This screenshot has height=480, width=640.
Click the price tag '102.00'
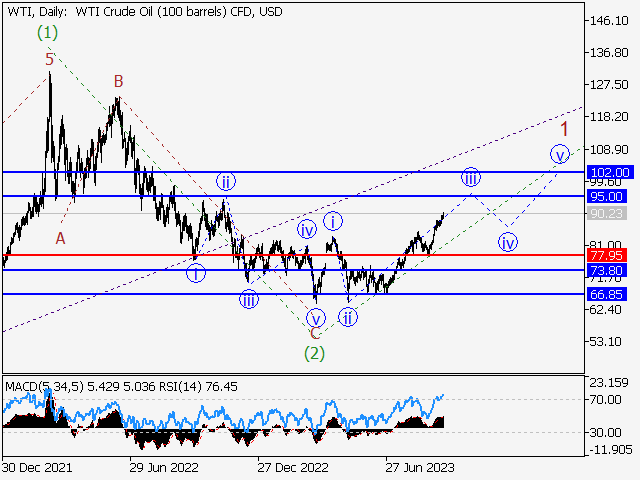(x=610, y=172)
